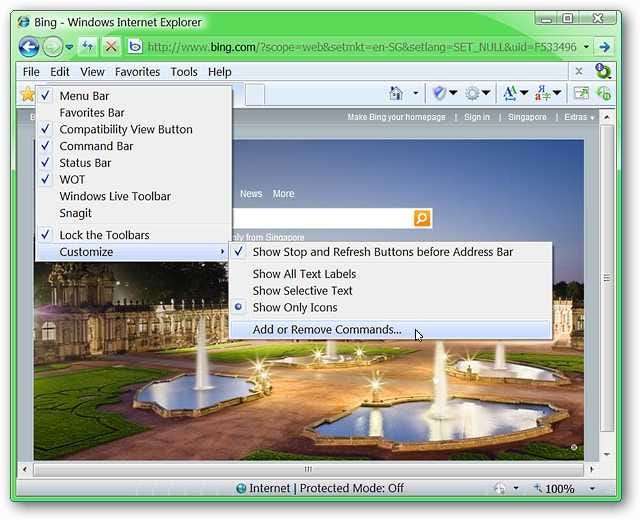Image resolution: width=640 pixels, height=520 pixels.
Task: Expand the address bar history dropdown
Action: (585, 46)
